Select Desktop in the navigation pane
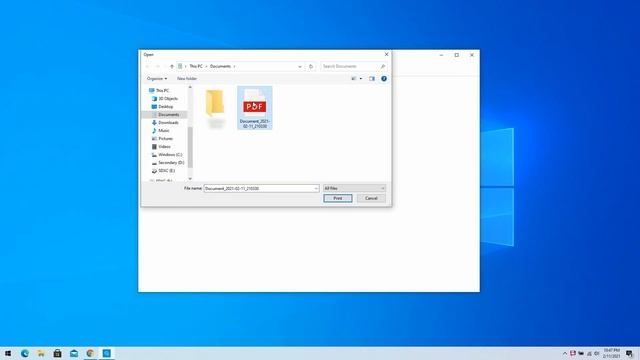 click(165, 107)
